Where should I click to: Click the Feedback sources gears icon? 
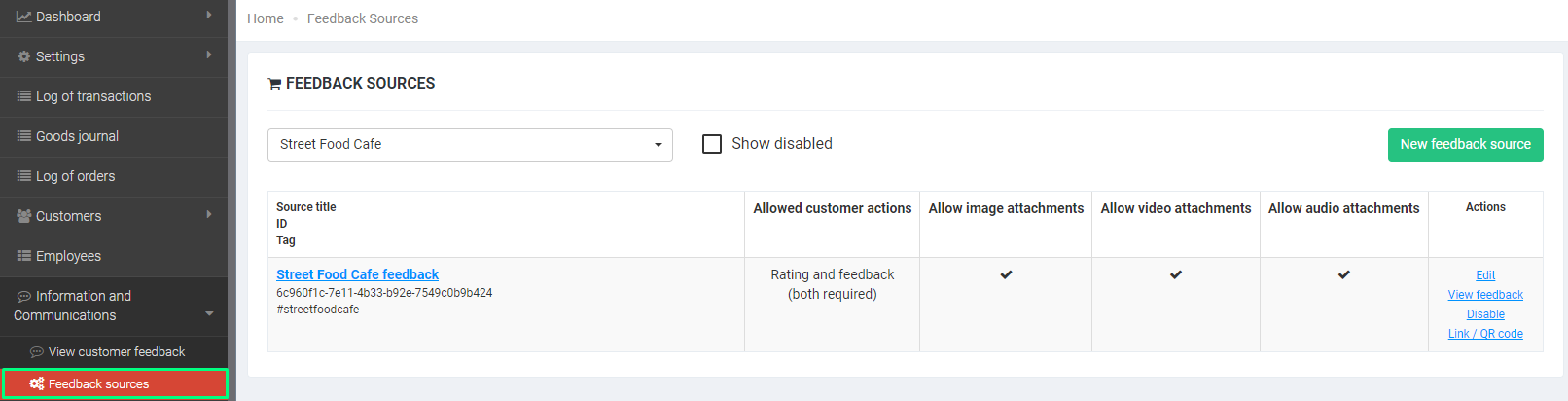pos(37,384)
